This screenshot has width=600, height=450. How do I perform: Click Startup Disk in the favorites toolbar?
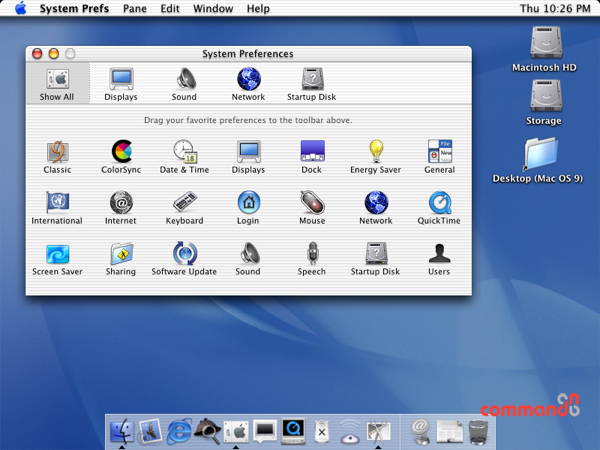pos(312,84)
